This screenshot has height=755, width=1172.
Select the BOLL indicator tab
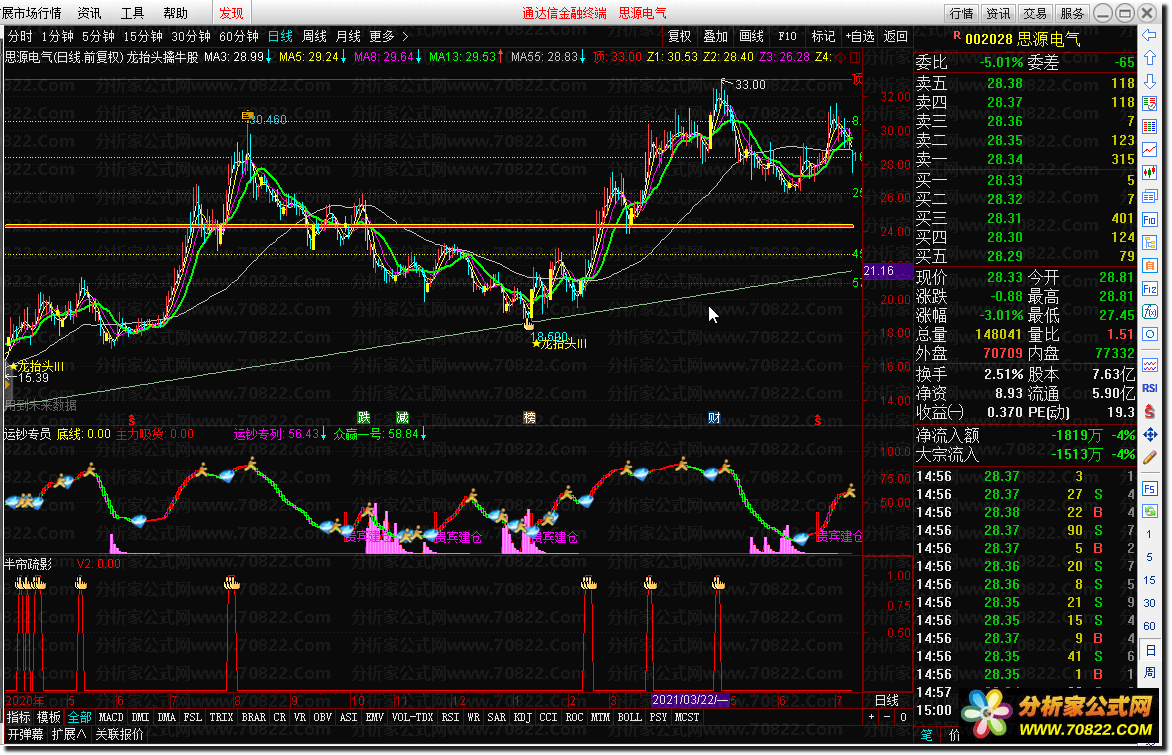tap(629, 717)
